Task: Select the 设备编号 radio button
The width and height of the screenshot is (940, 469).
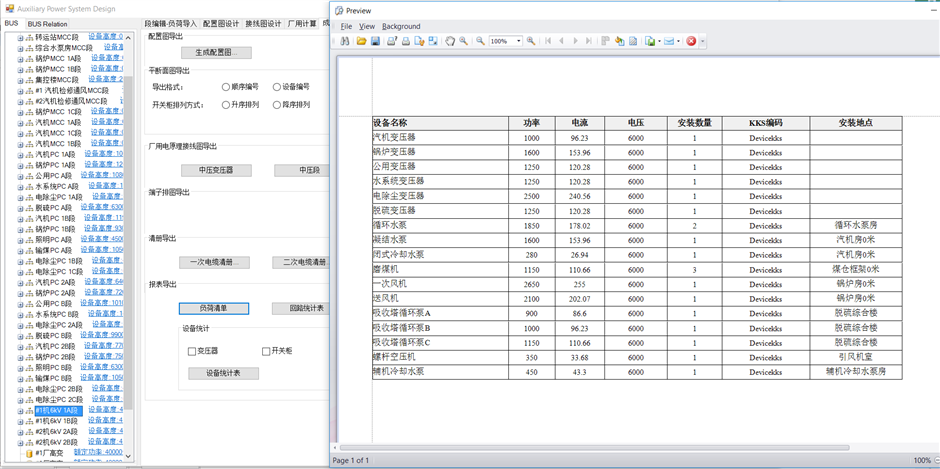Action: point(276,87)
